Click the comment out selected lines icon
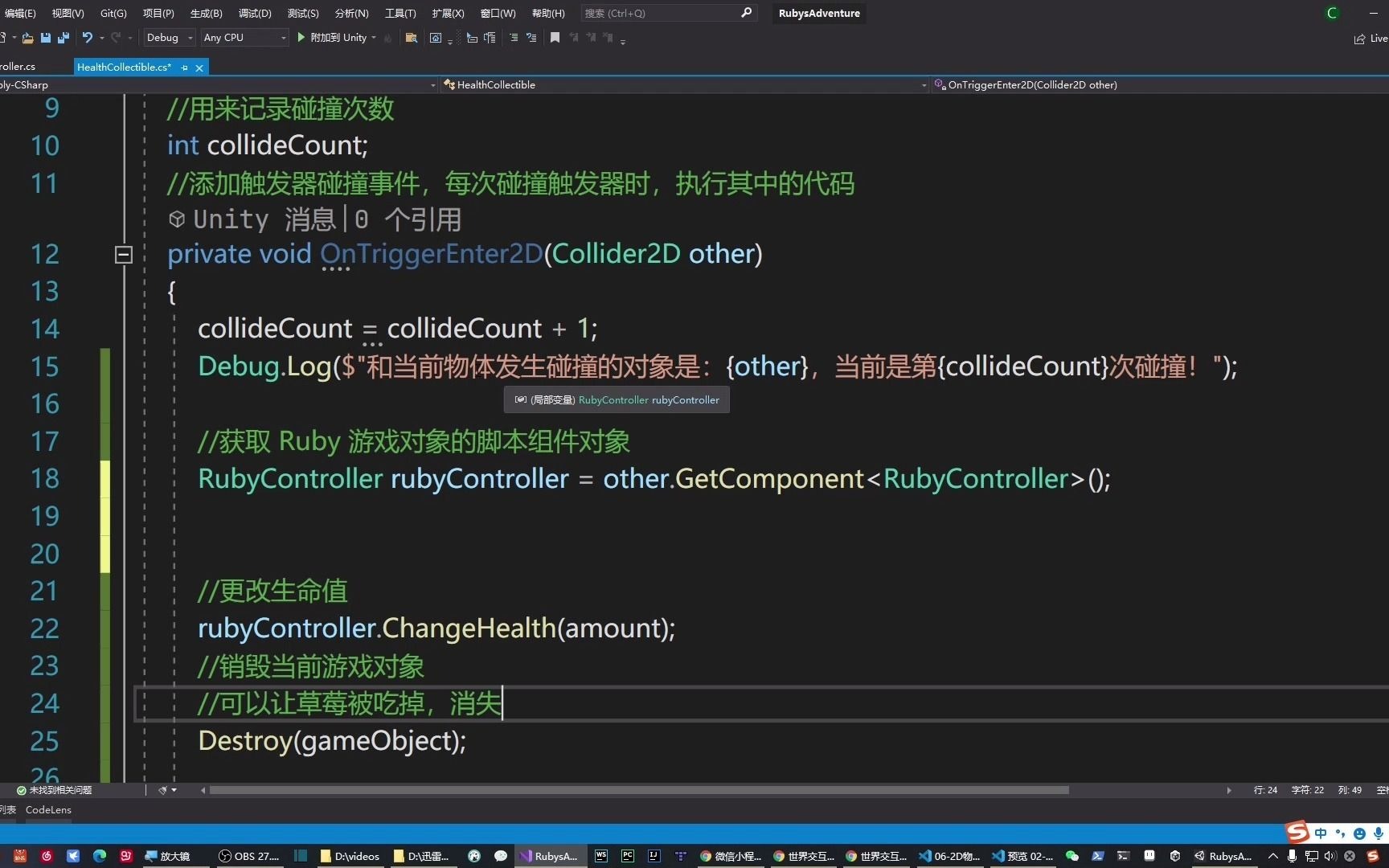This screenshot has width=1389, height=868. pos(512,38)
